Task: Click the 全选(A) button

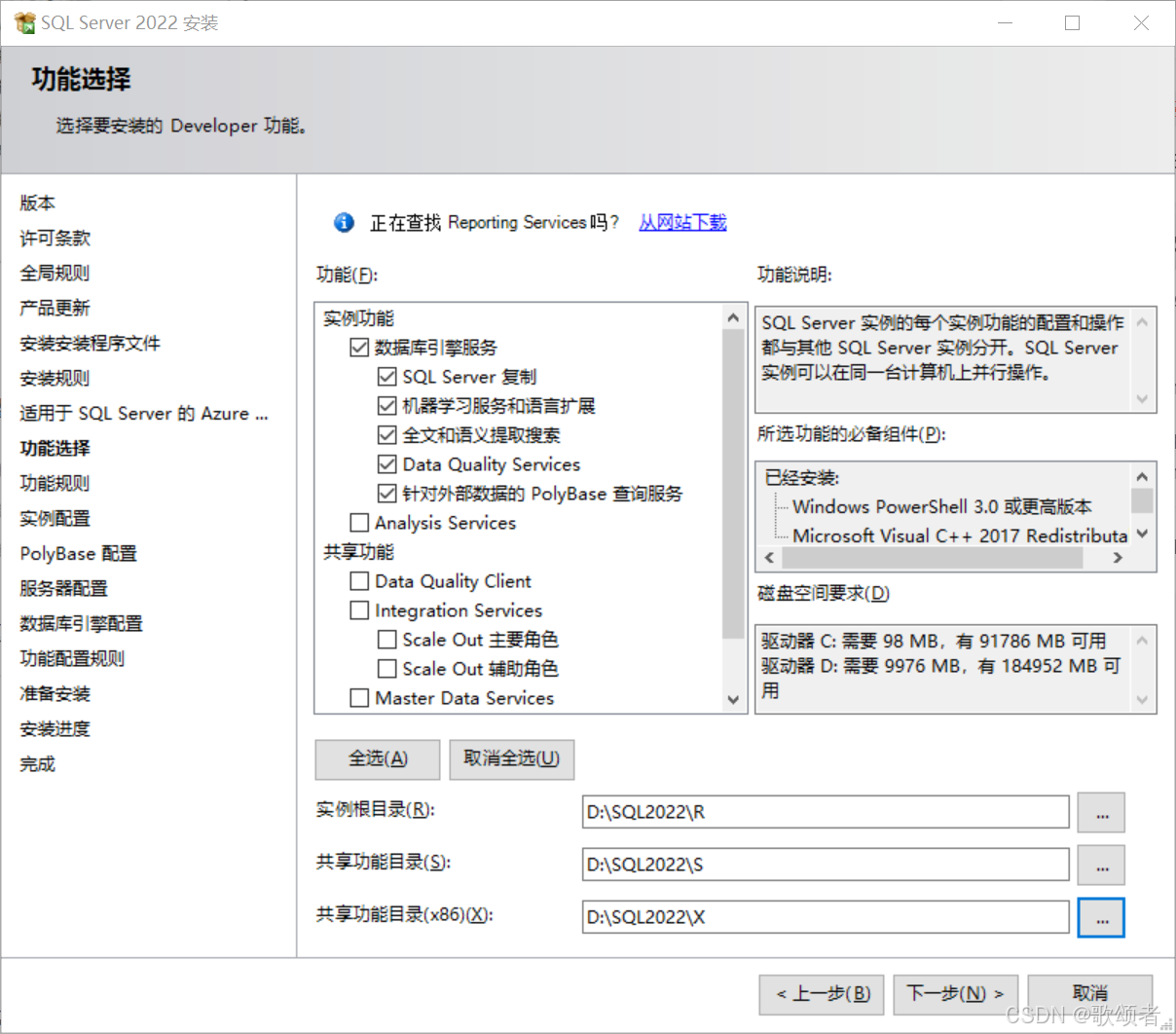Action: click(x=378, y=759)
